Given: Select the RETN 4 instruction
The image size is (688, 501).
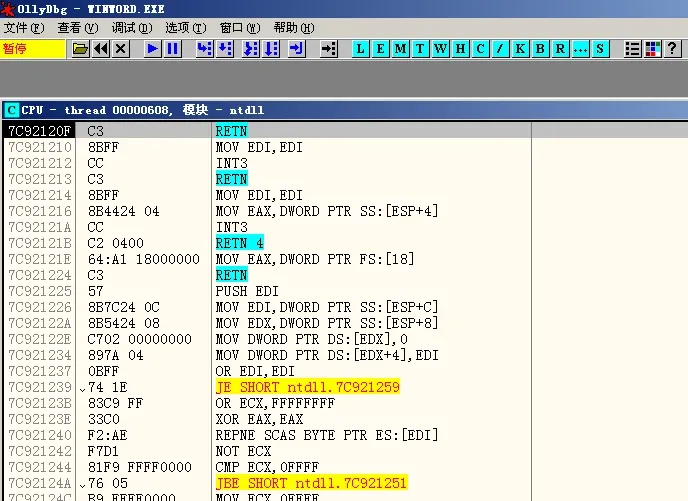Looking at the screenshot, I should pyautogui.click(x=240, y=243).
